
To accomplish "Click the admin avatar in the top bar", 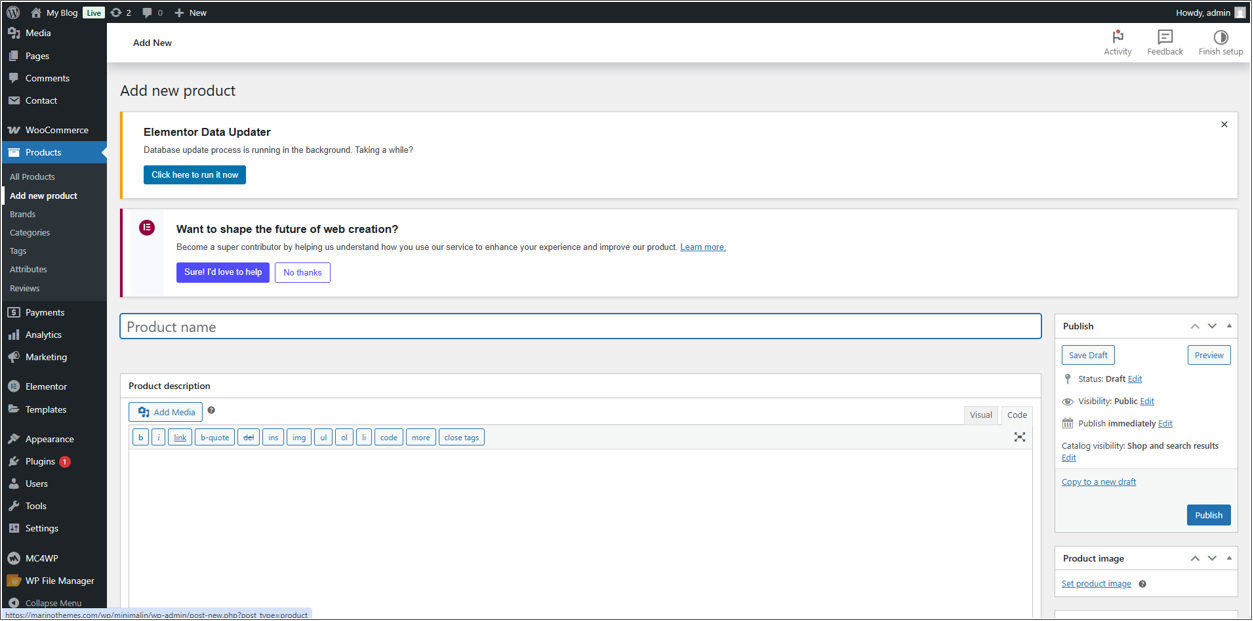I will click(1240, 12).
